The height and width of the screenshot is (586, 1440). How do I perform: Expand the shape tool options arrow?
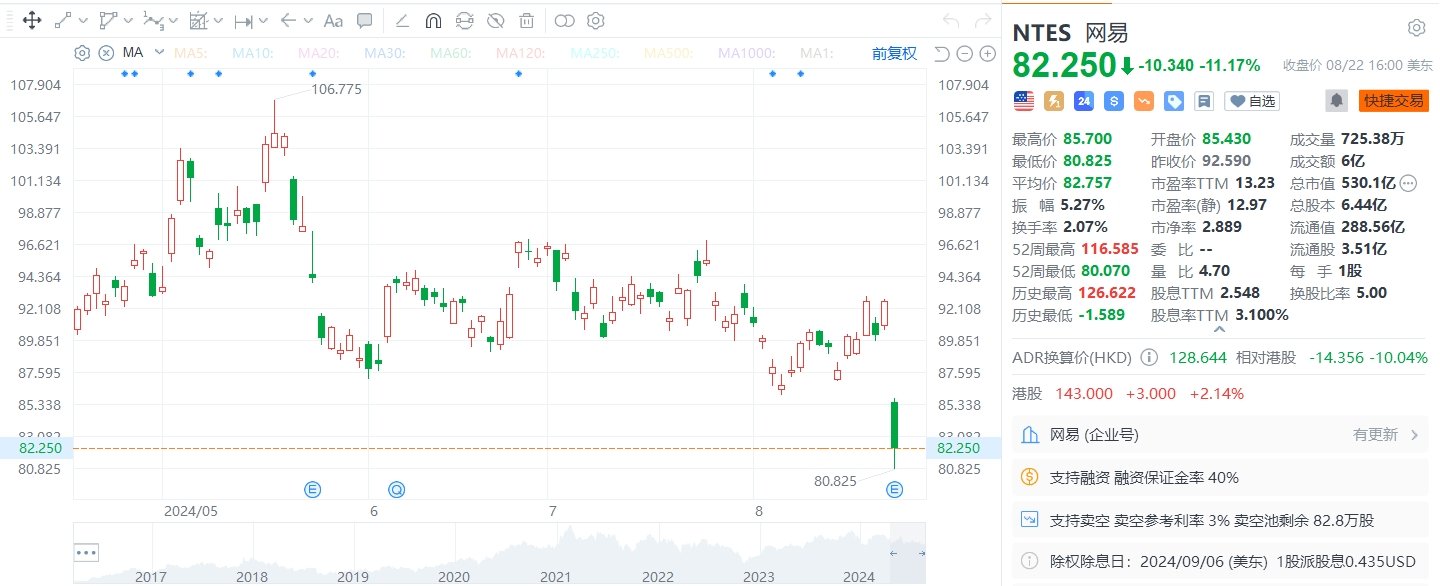(129, 21)
